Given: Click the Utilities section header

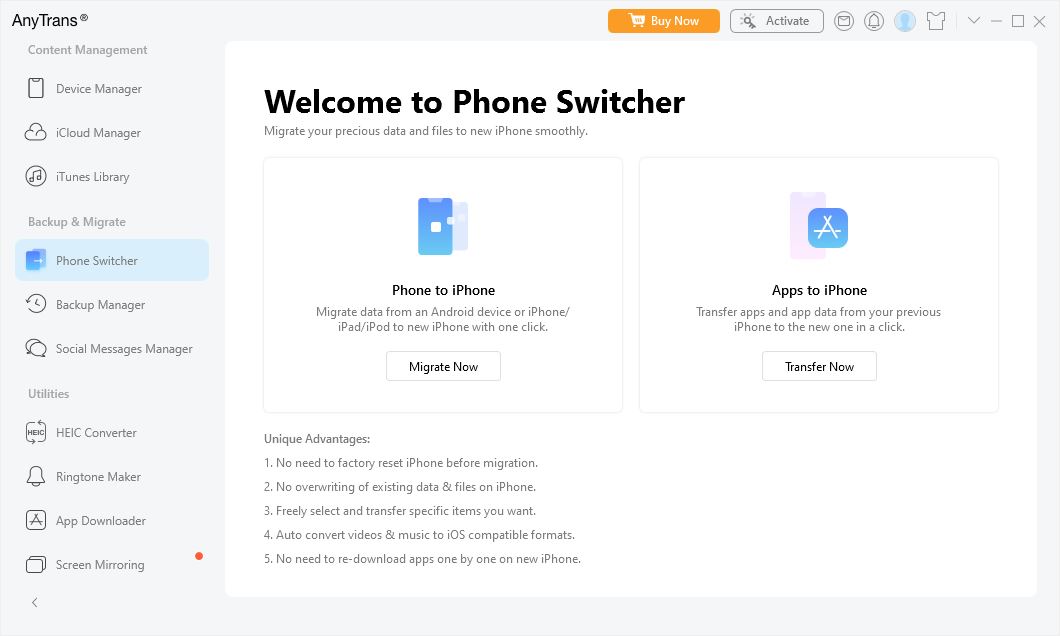Looking at the screenshot, I should (x=49, y=393).
